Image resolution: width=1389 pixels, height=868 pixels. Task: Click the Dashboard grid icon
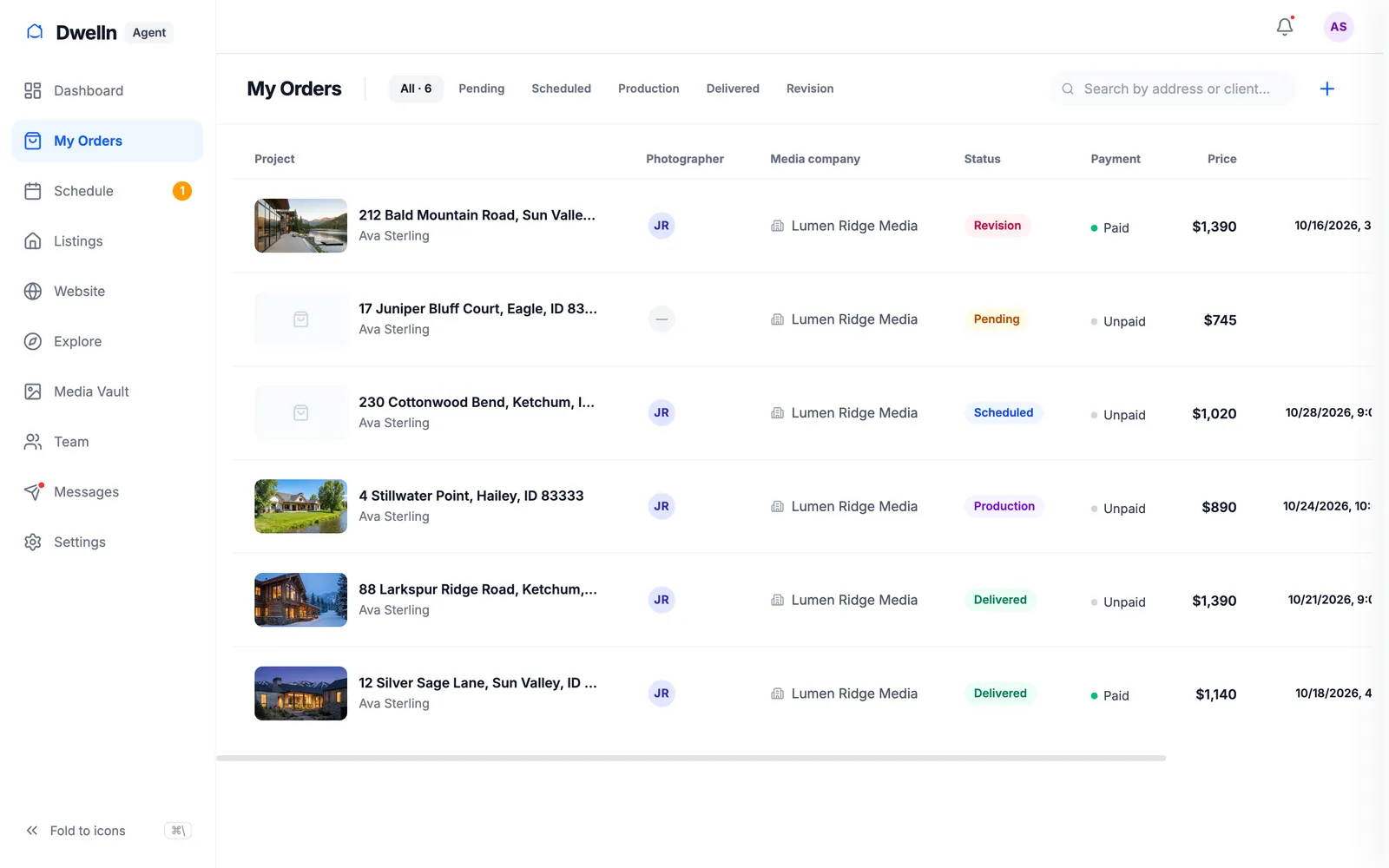(x=33, y=90)
